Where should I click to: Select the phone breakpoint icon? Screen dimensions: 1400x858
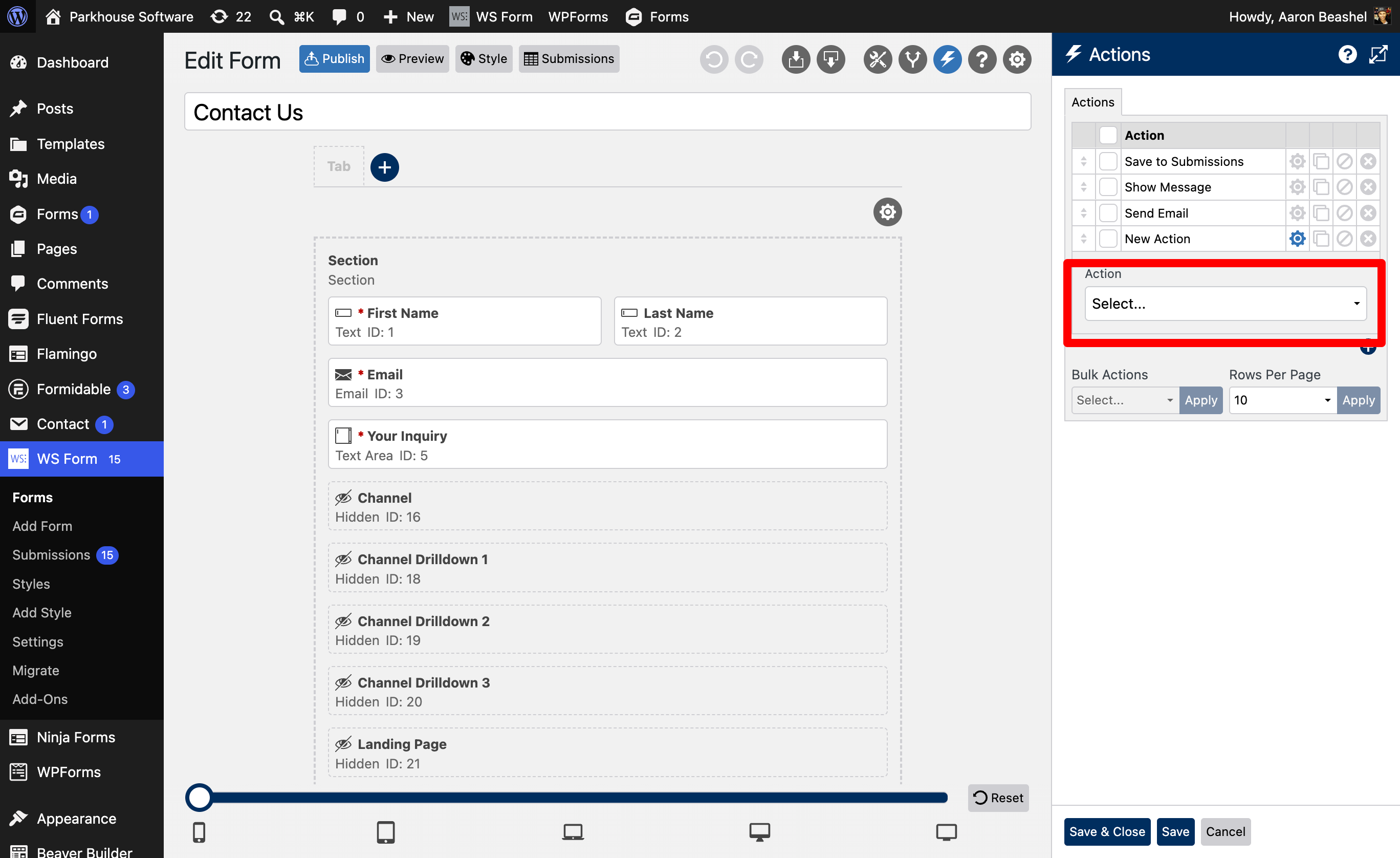[x=199, y=832]
